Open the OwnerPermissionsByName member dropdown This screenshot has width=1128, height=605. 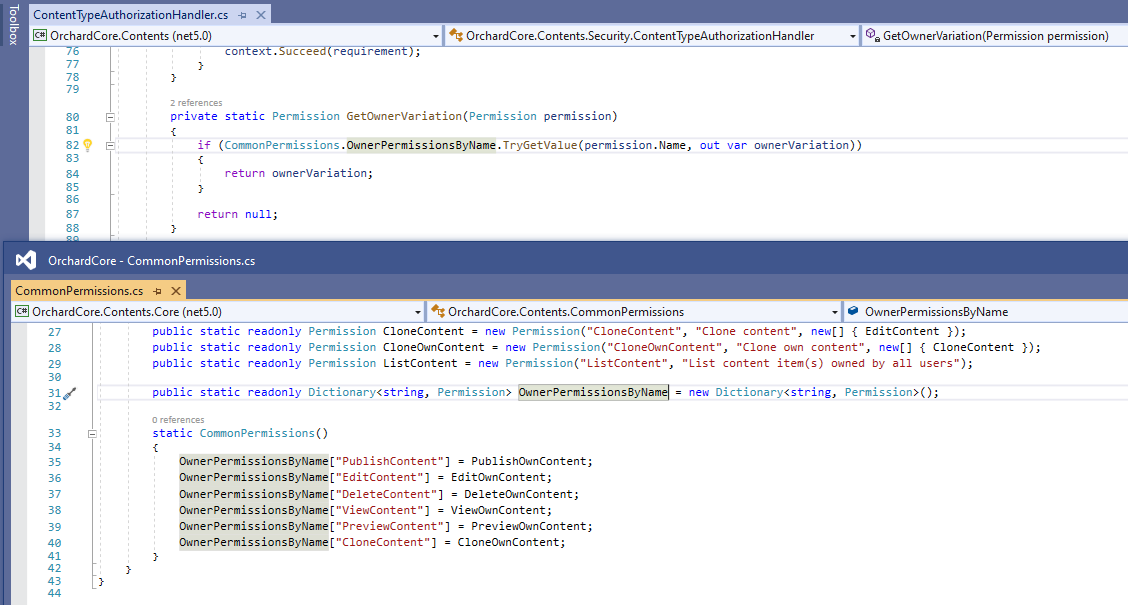tap(986, 312)
